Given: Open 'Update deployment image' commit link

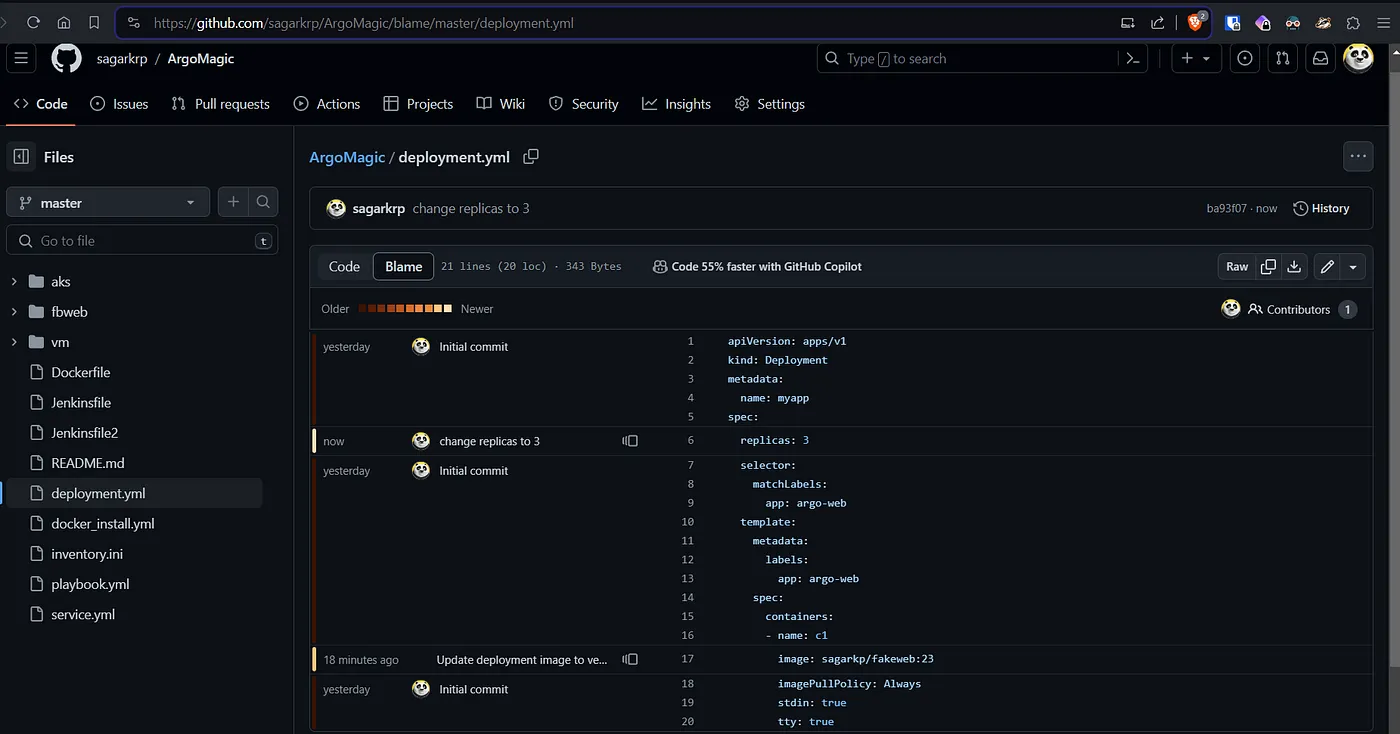Looking at the screenshot, I should click(522, 660).
